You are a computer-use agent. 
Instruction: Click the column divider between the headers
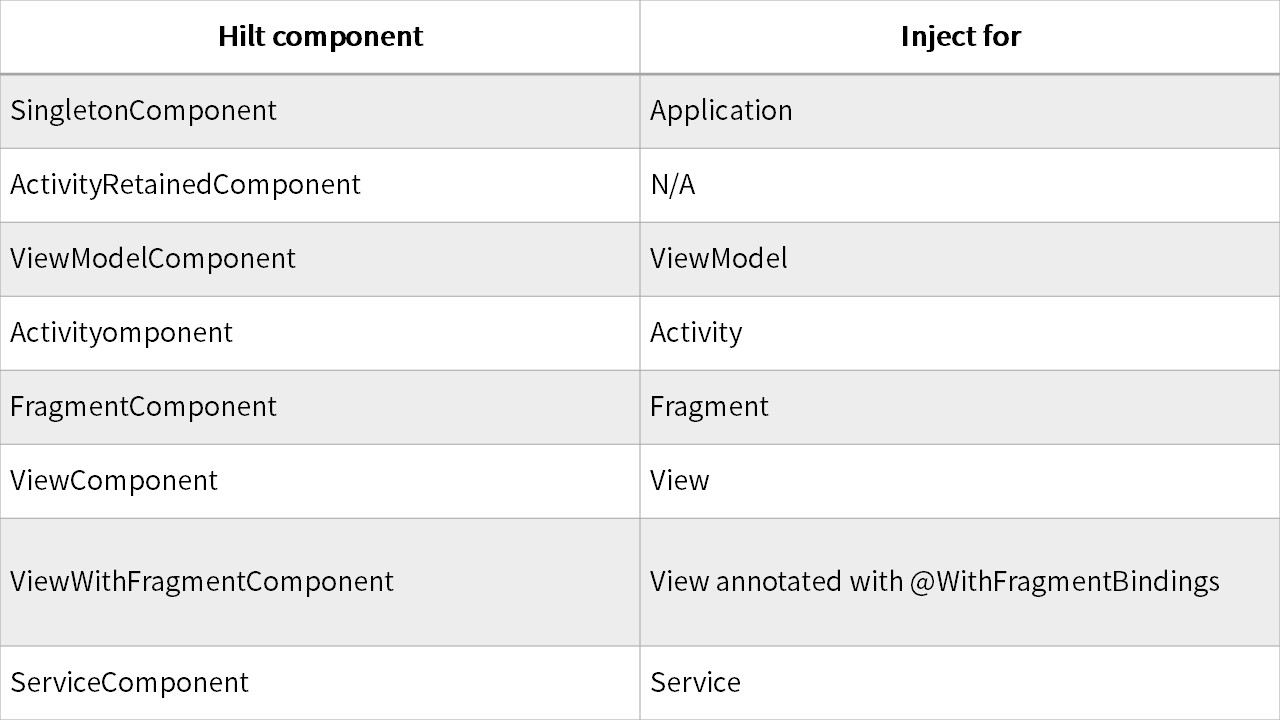(x=640, y=37)
